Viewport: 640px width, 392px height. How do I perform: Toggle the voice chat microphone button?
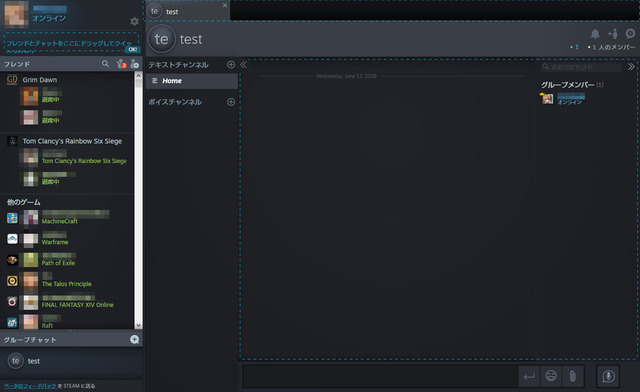point(608,376)
